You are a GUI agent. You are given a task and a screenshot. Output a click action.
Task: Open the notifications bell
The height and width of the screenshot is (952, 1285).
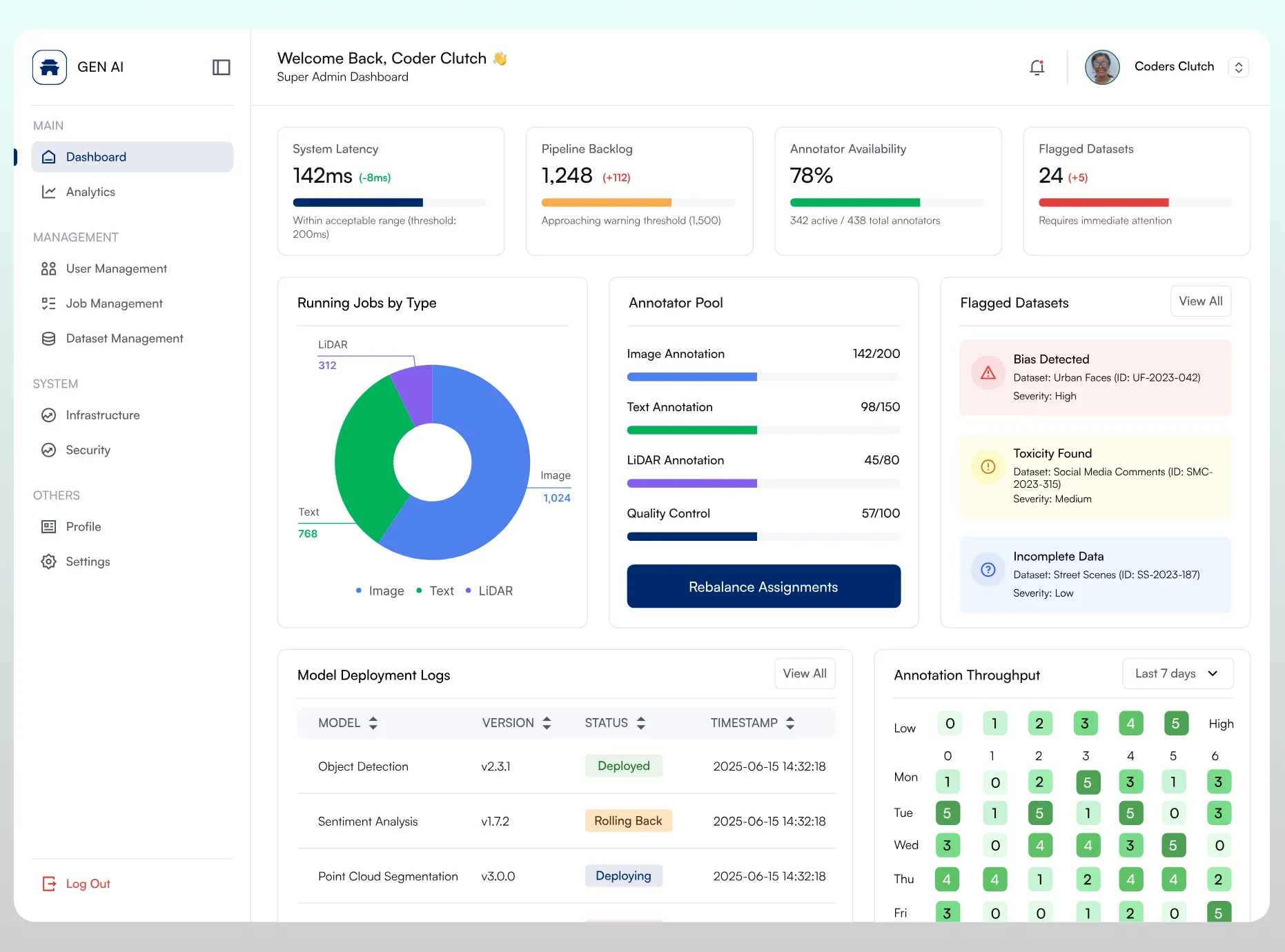pyautogui.click(x=1037, y=67)
